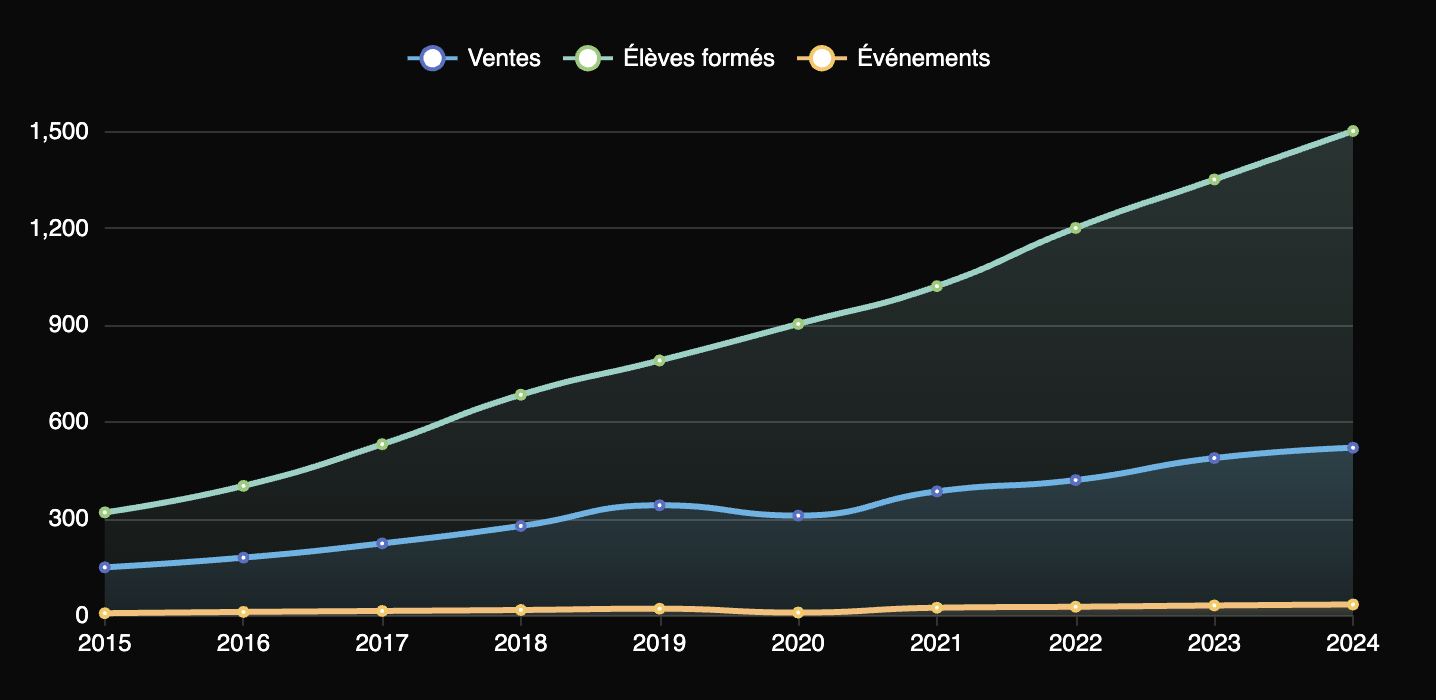The image size is (1436, 700).
Task: Click the Élèves formés 2018 data point
Action: pos(521,395)
